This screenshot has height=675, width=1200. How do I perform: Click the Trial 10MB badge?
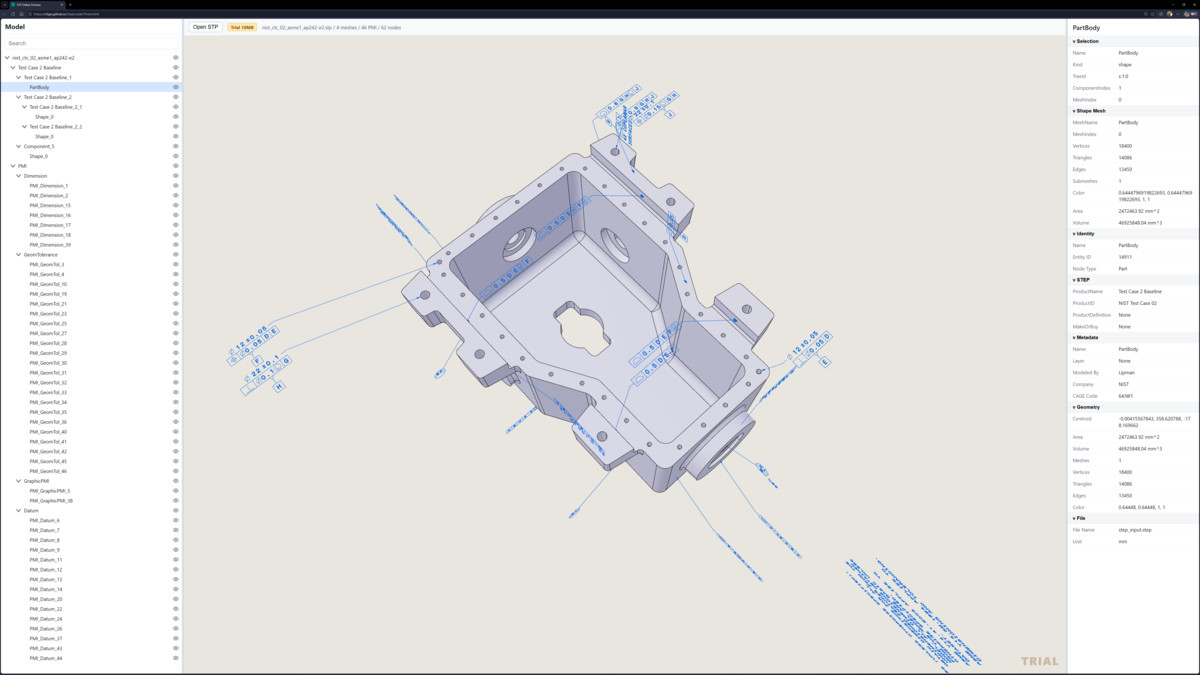(242, 27)
